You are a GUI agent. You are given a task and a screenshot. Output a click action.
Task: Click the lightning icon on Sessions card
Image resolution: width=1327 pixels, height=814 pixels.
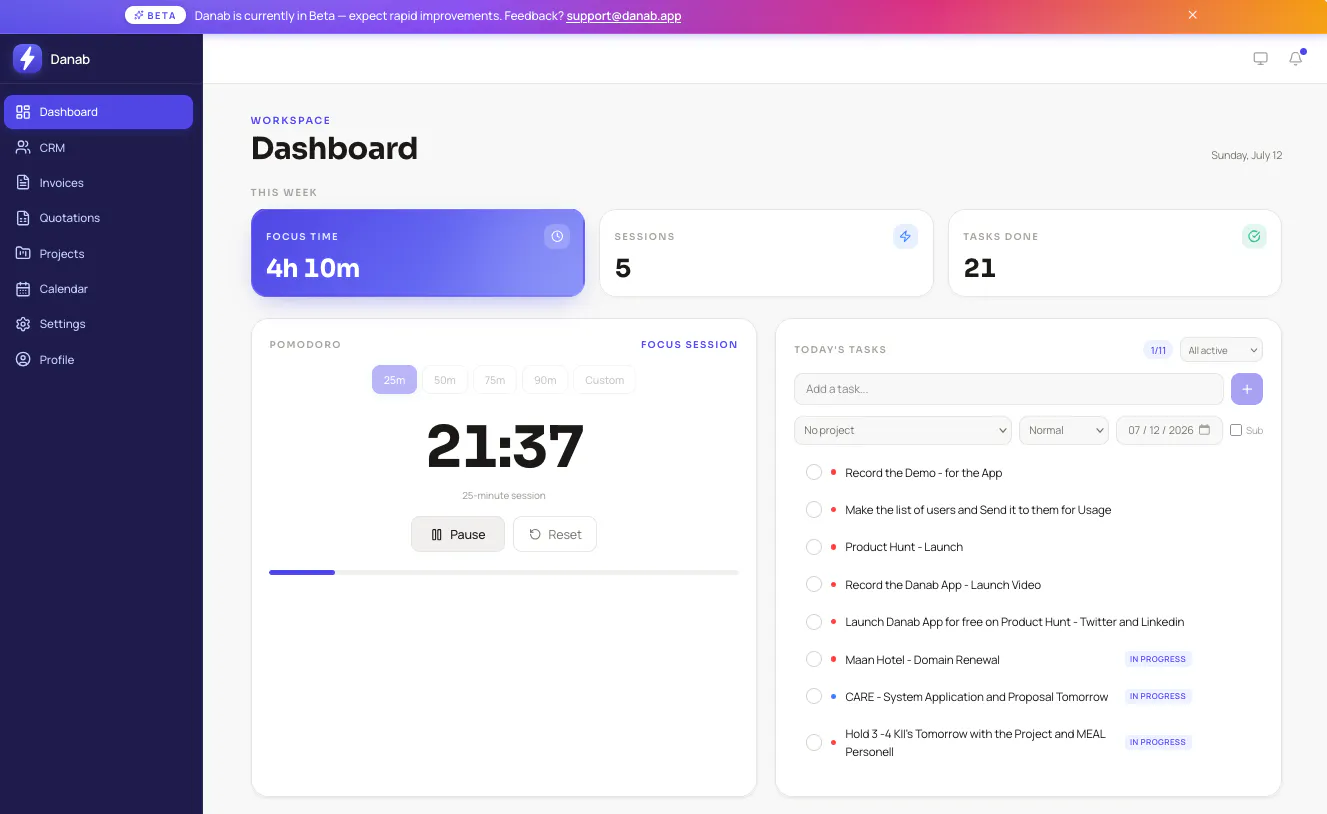[905, 237]
